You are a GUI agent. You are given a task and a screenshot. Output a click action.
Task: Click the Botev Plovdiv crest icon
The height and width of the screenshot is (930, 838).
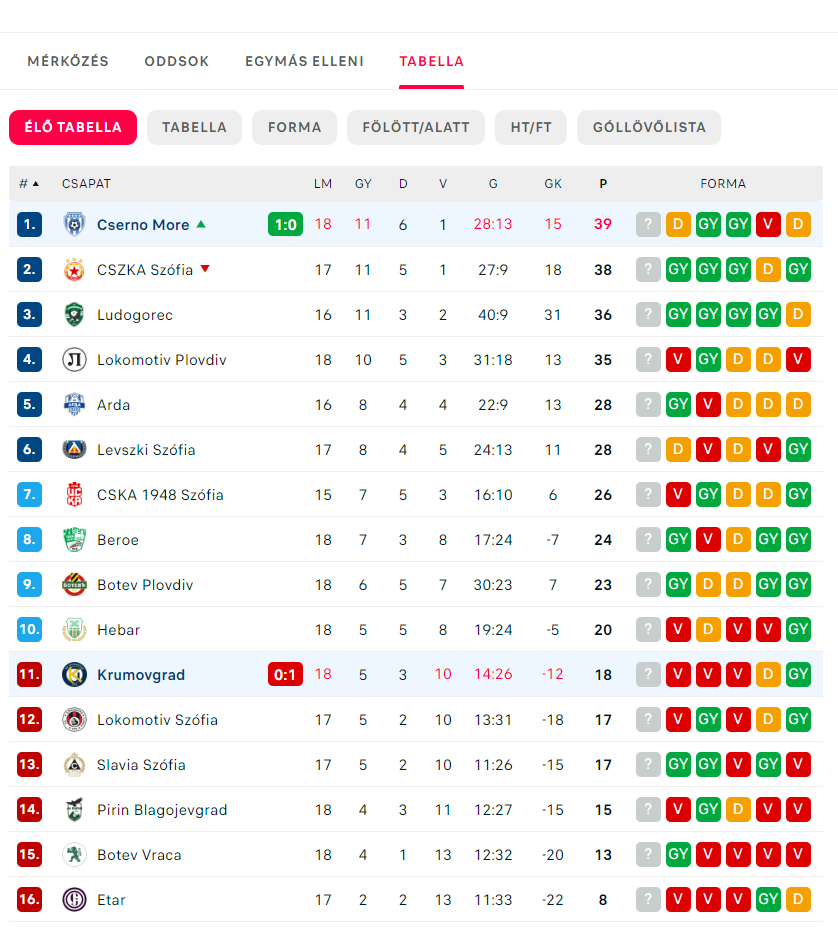click(x=74, y=585)
